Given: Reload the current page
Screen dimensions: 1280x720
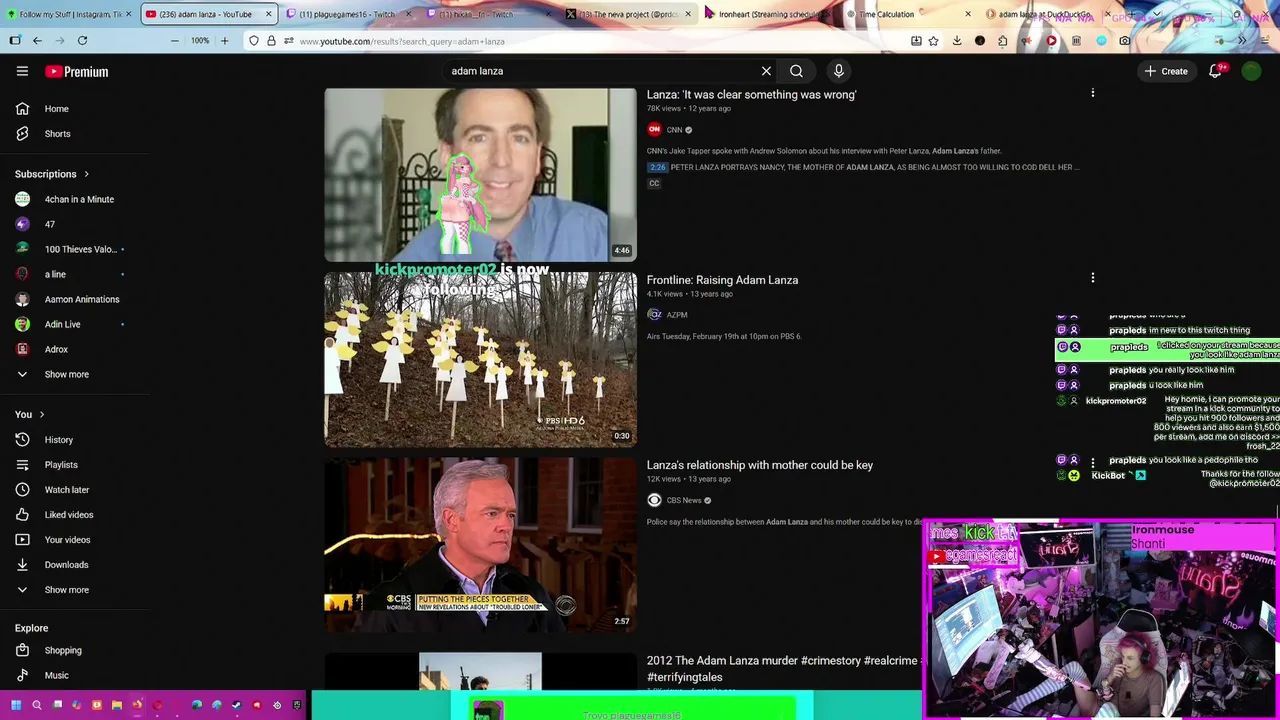Looking at the screenshot, I should (82, 41).
